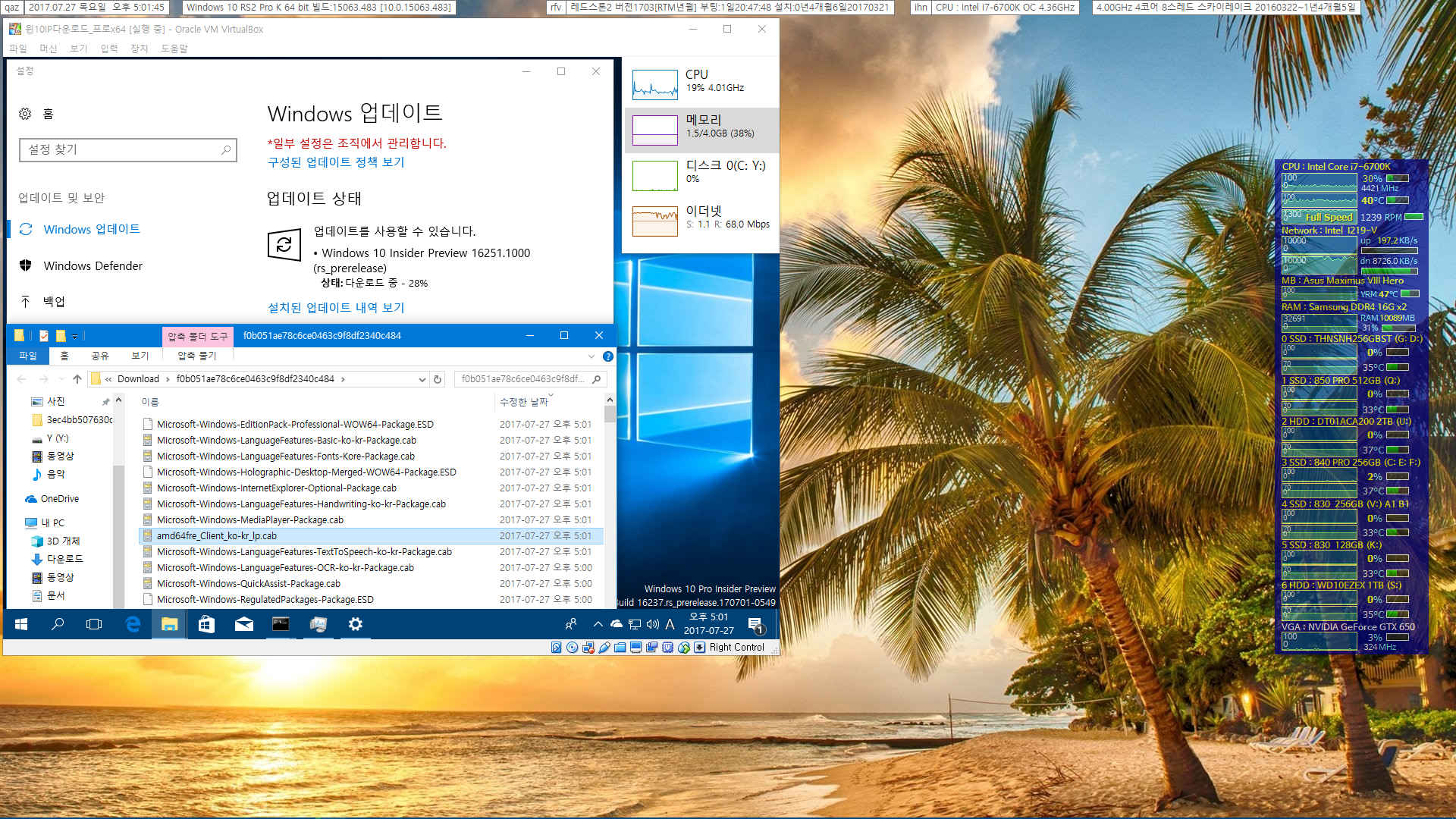The image size is (1456, 819).
Task: Sort by the 이름 column header
Action: click(x=150, y=402)
